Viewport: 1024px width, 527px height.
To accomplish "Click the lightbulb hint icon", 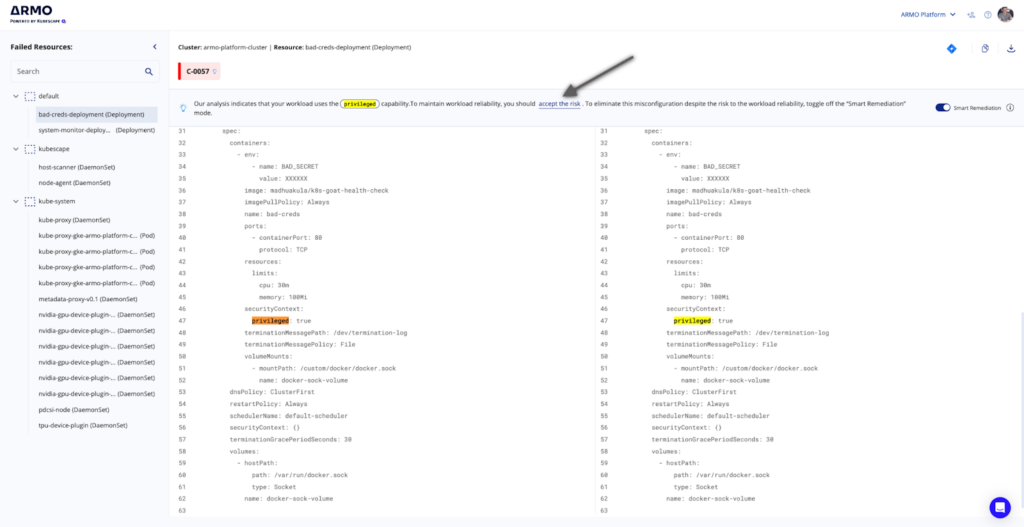I will [x=184, y=107].
